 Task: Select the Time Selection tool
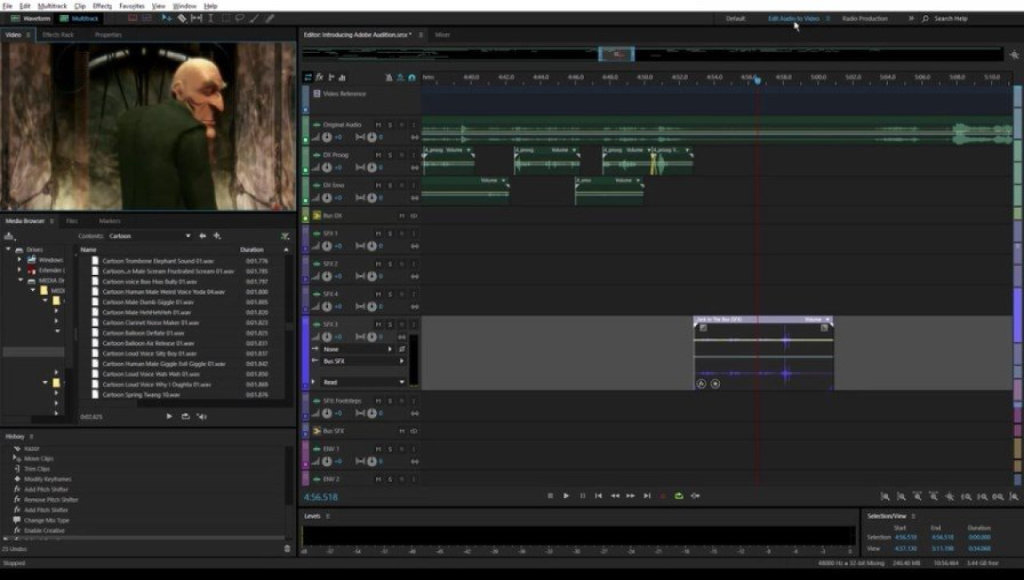click(210, 18)
